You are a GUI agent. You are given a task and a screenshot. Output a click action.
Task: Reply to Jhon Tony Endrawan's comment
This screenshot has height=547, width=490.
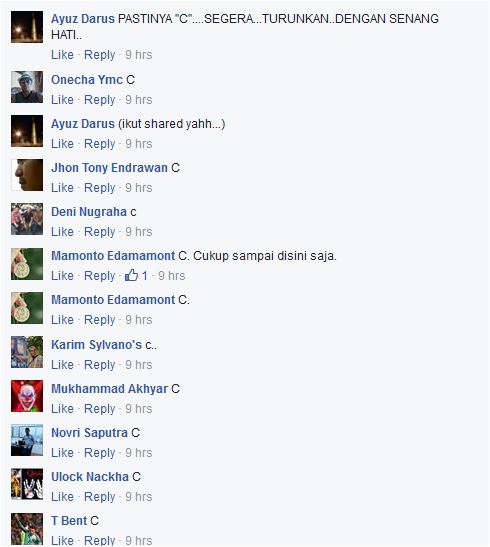(99, 188)
